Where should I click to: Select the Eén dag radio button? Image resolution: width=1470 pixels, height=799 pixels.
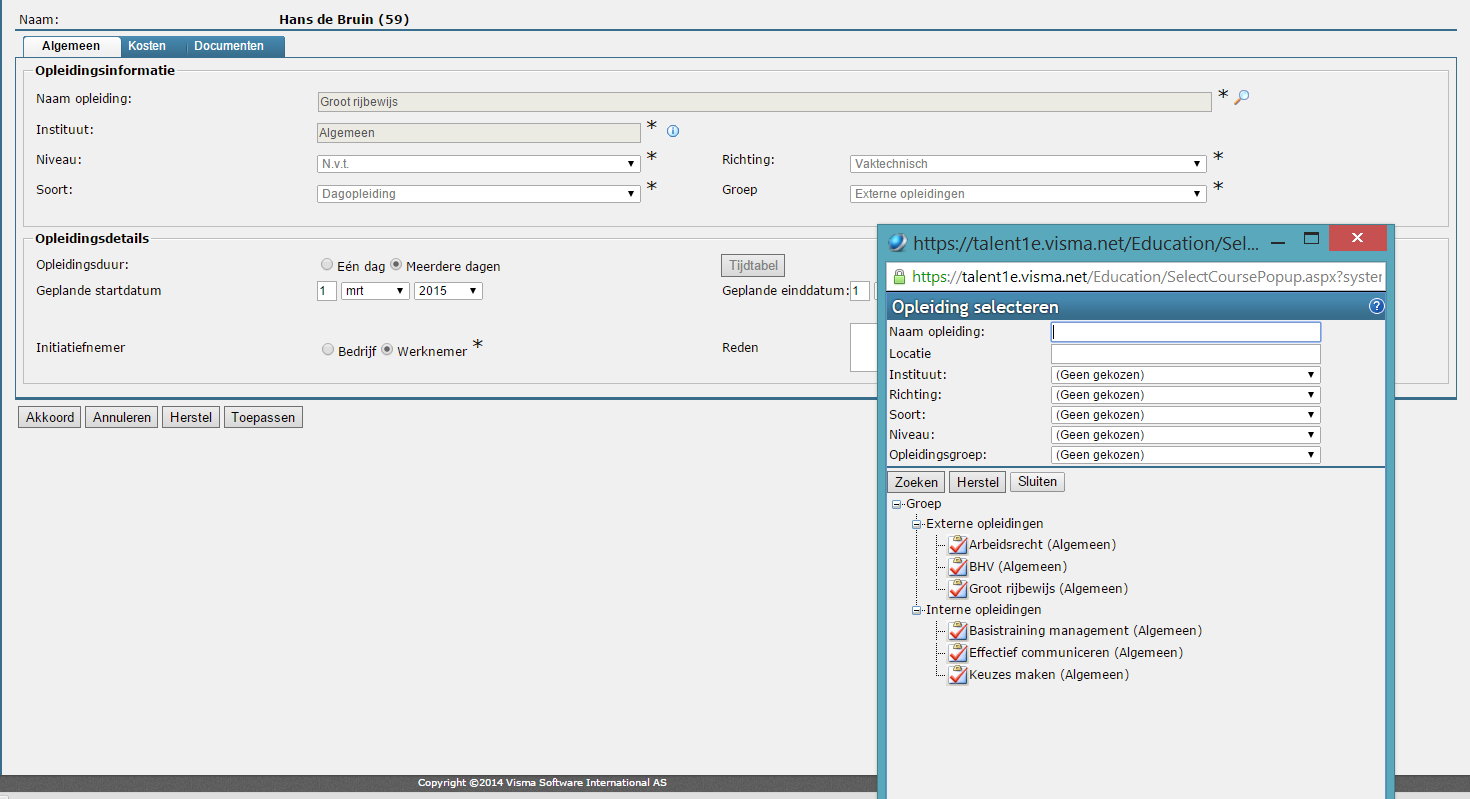pos(327,265)
